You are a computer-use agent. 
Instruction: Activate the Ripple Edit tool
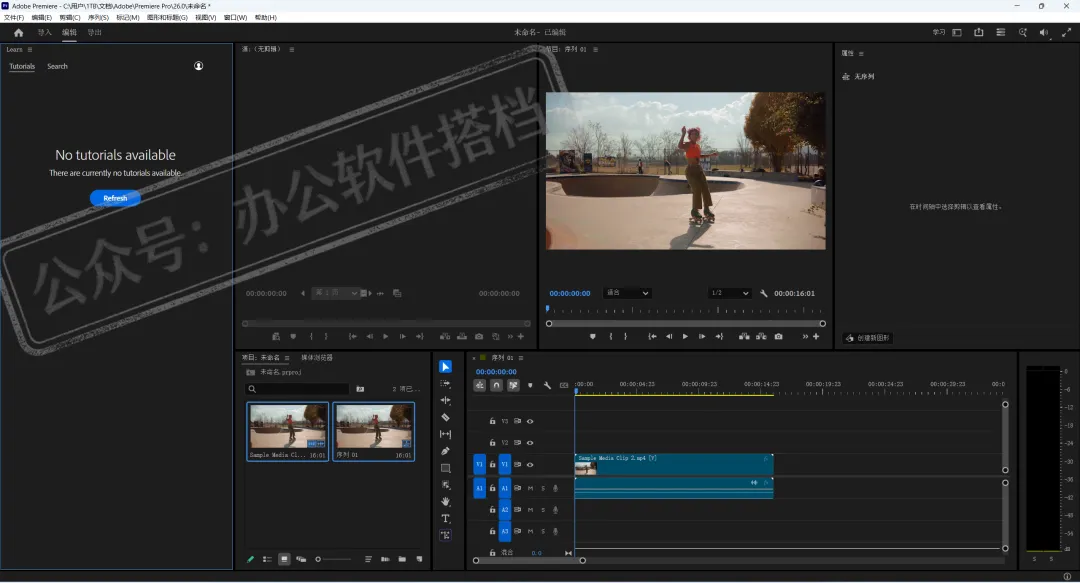tap(445, 400)
